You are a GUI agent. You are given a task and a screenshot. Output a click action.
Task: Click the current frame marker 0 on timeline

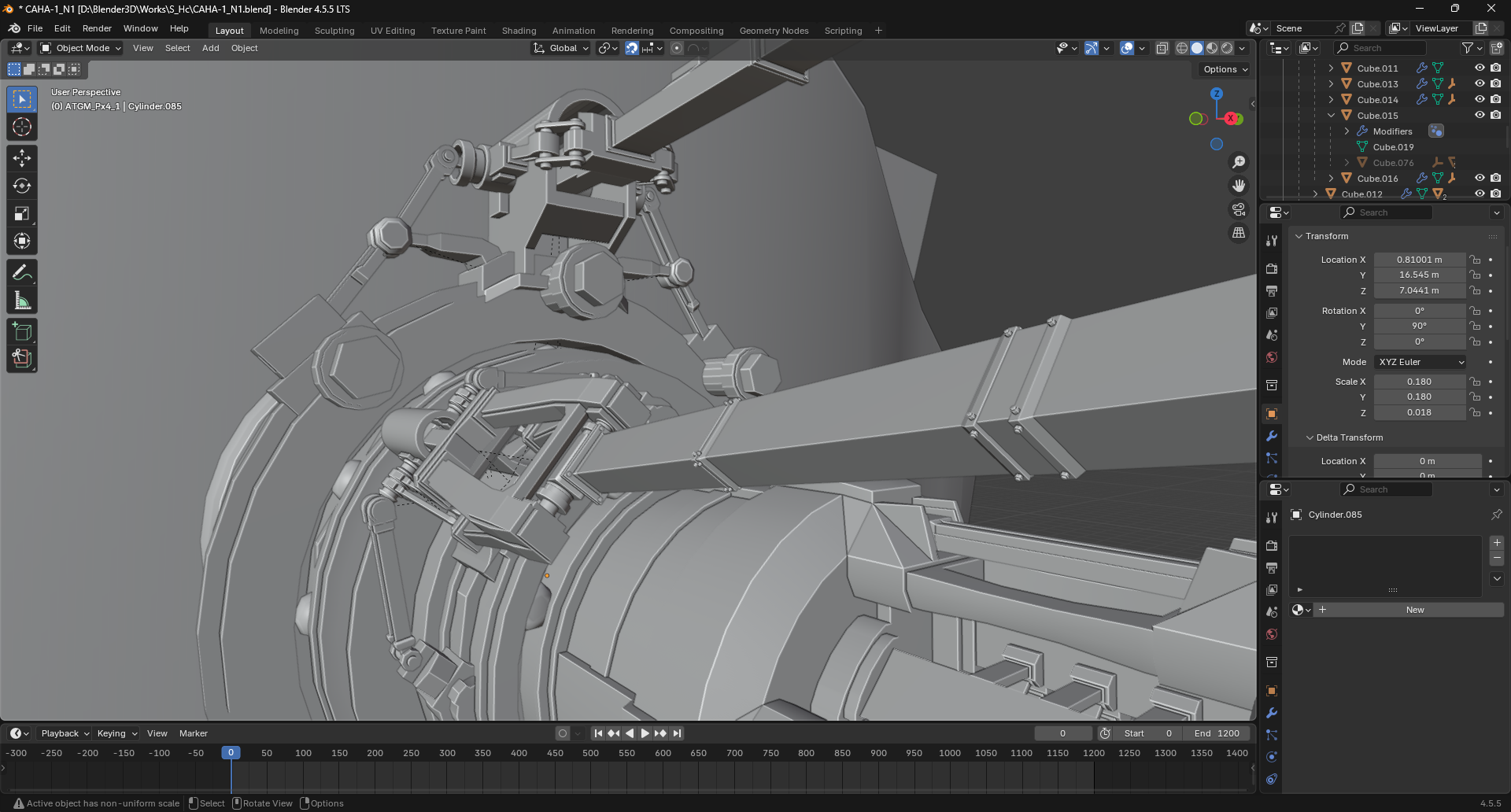(x=231, y=753)
